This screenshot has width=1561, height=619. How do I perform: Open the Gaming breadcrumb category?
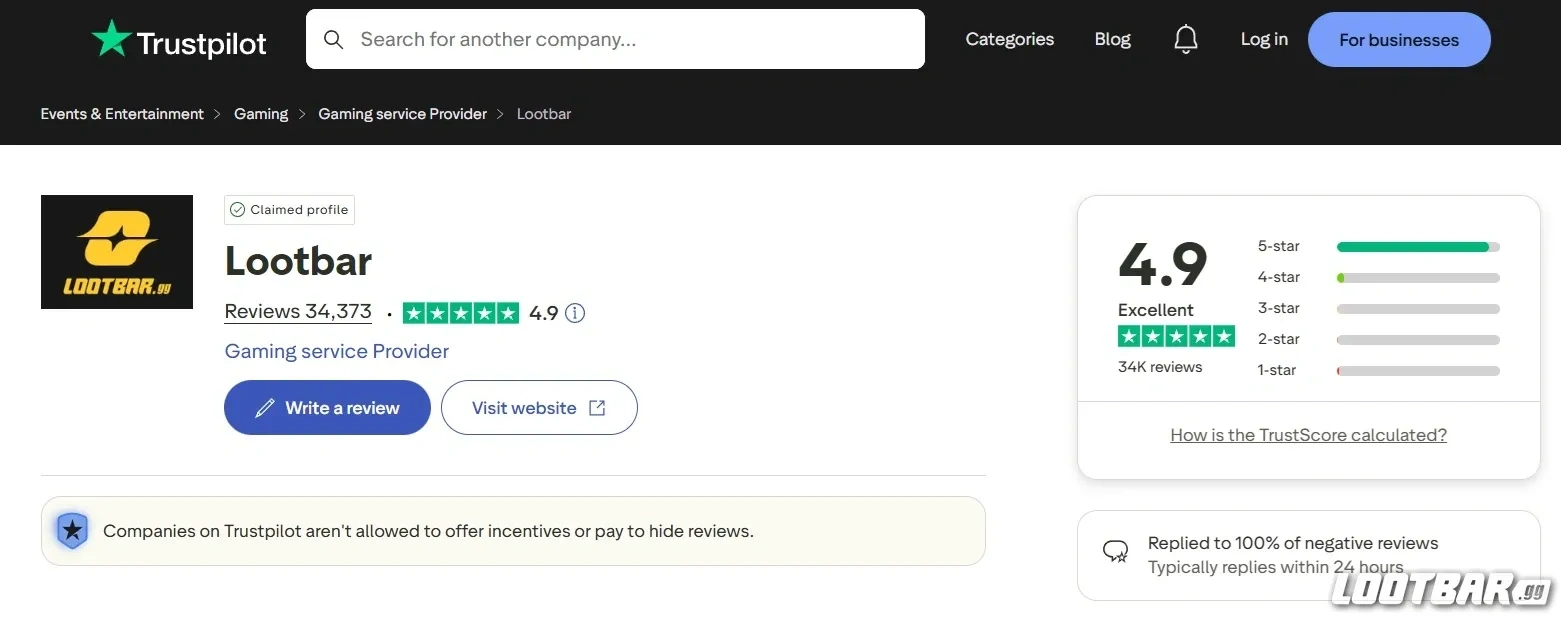[x=260, y=113]
